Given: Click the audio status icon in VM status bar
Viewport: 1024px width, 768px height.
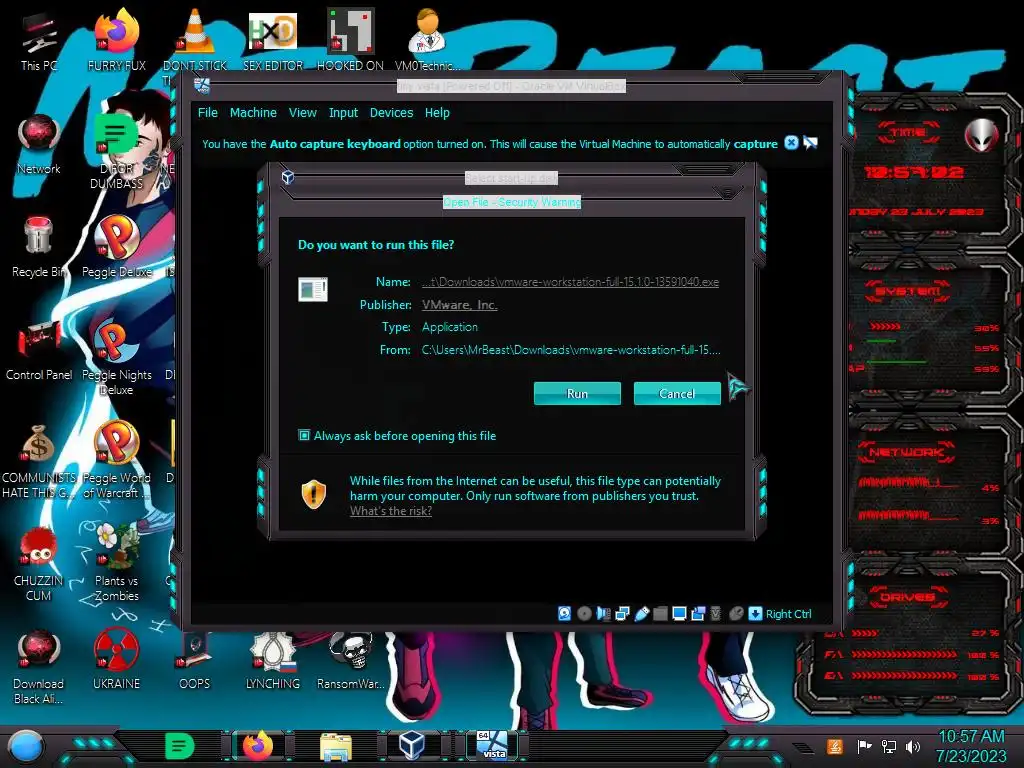Looking at the screenshot, I should 603,613.
